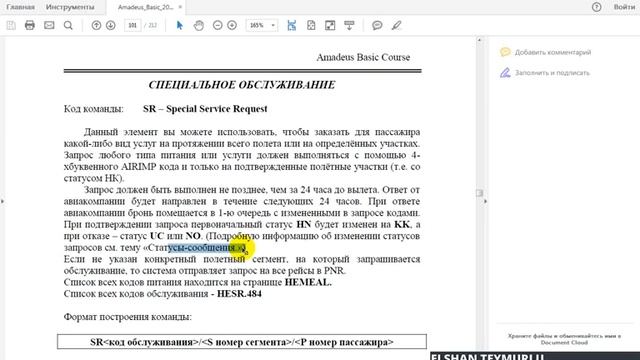
Task: Open the zoom percentage dropdown
Action: pos(273,25)
